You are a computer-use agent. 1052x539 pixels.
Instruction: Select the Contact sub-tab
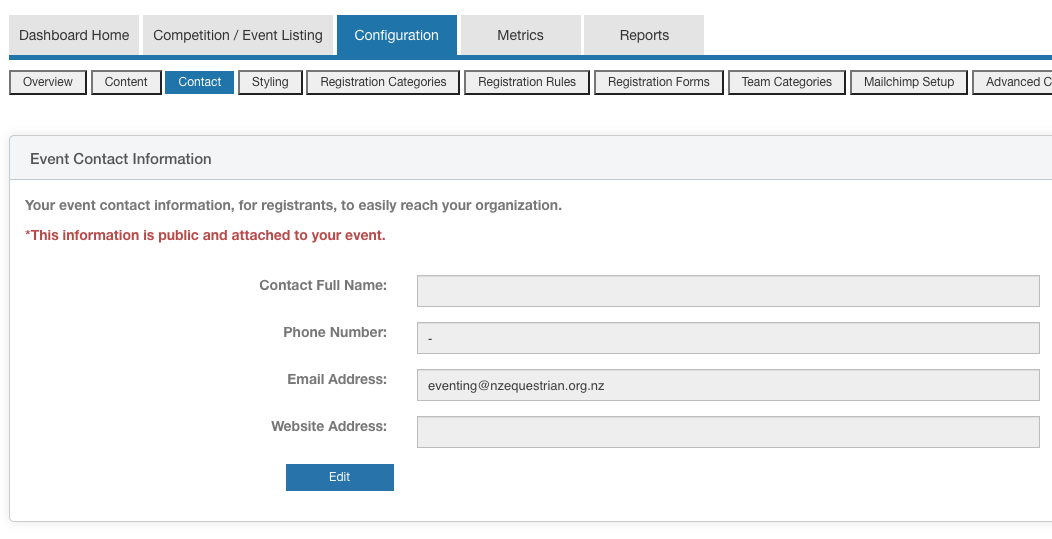(x=200, y=82)
